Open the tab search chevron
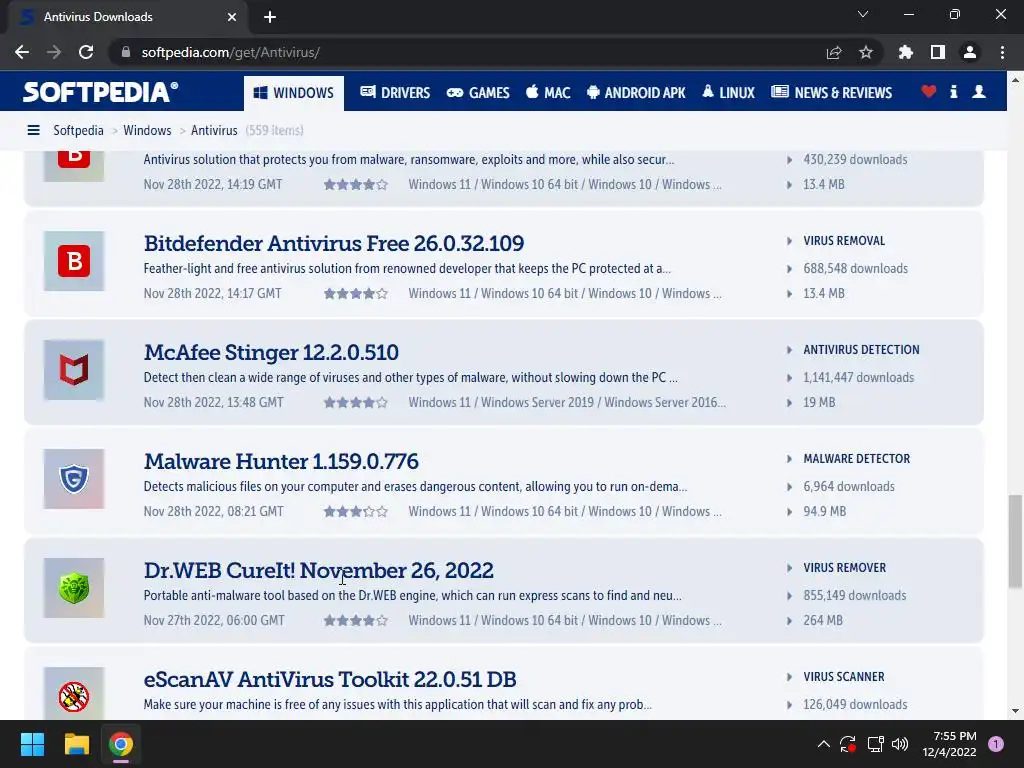Screen dimensions: 1024x768 pos(863,14)
